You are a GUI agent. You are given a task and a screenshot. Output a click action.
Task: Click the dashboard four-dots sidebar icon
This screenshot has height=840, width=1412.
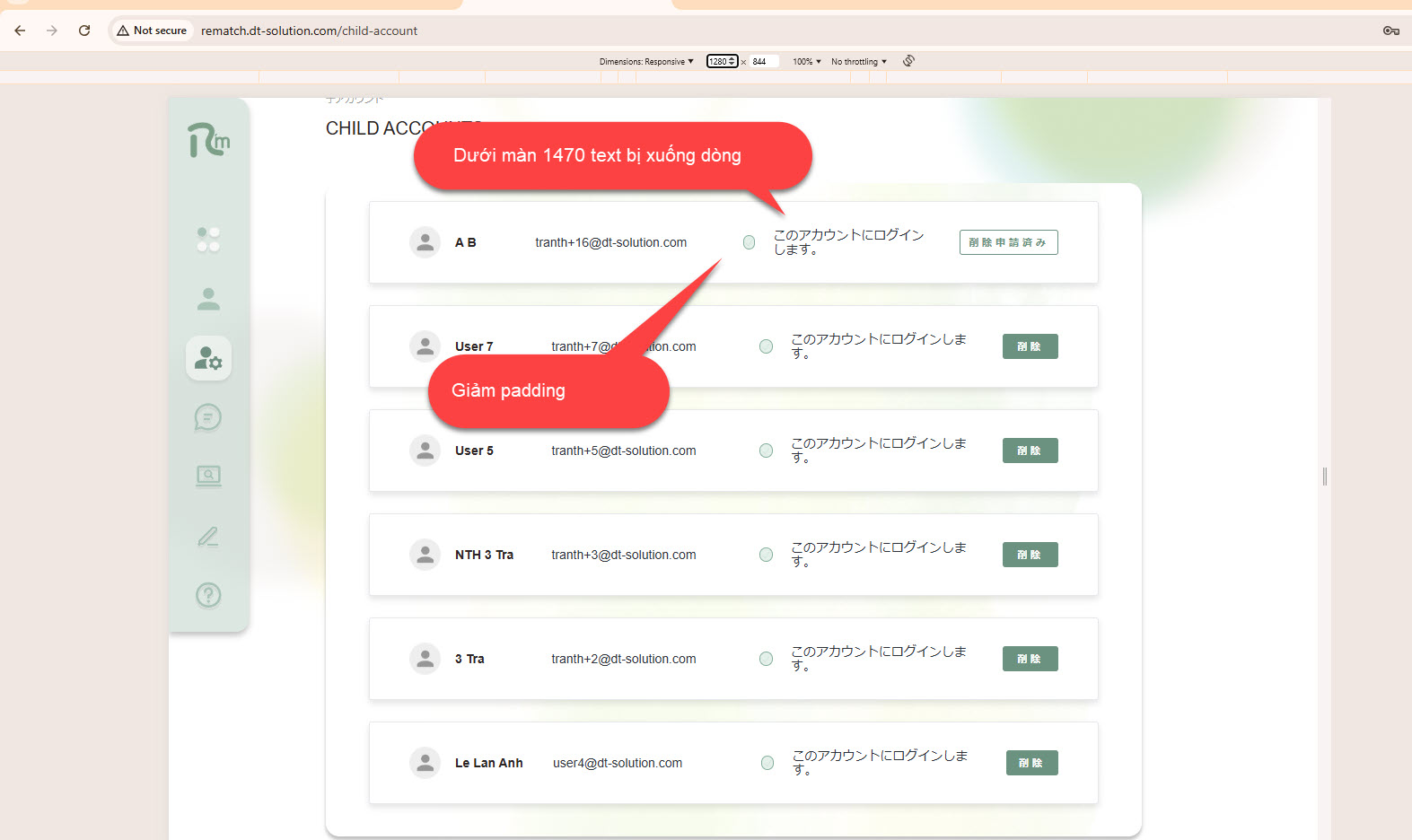coord(208,240)
